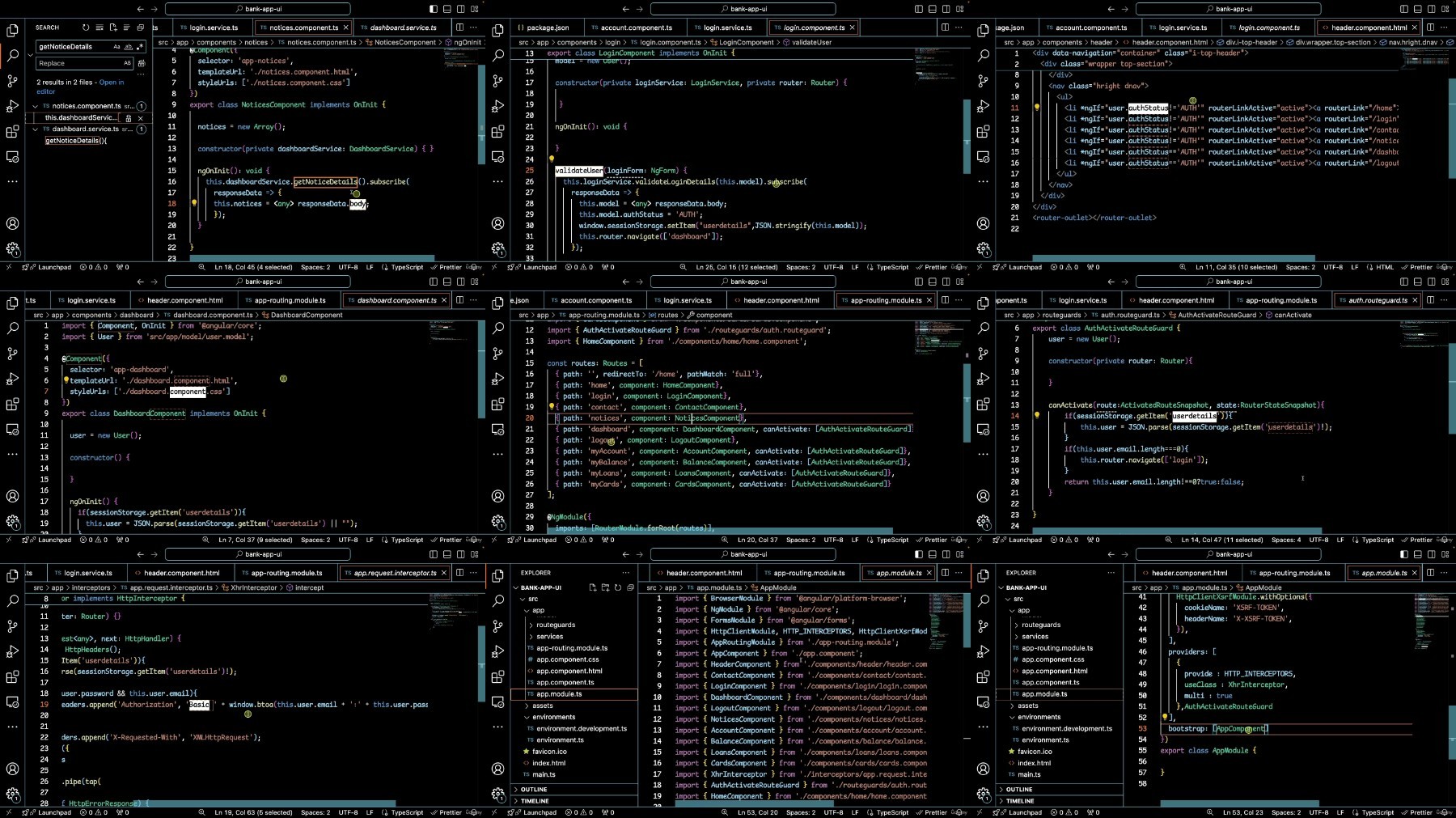Toggle Match Whole Word in the search field
Screen dimensions: 1456x818
128,46
